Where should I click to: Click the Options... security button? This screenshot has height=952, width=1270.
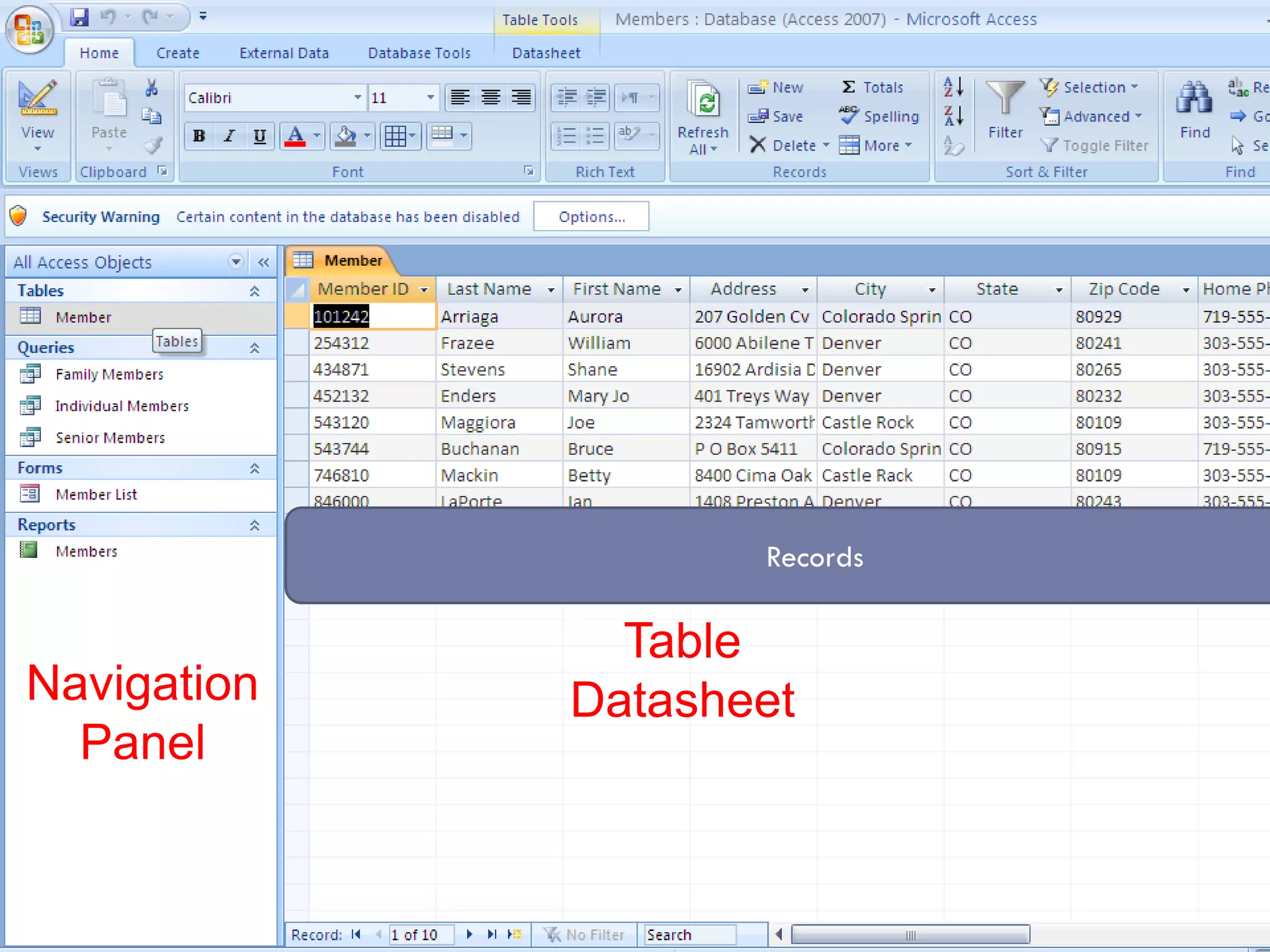592,216
